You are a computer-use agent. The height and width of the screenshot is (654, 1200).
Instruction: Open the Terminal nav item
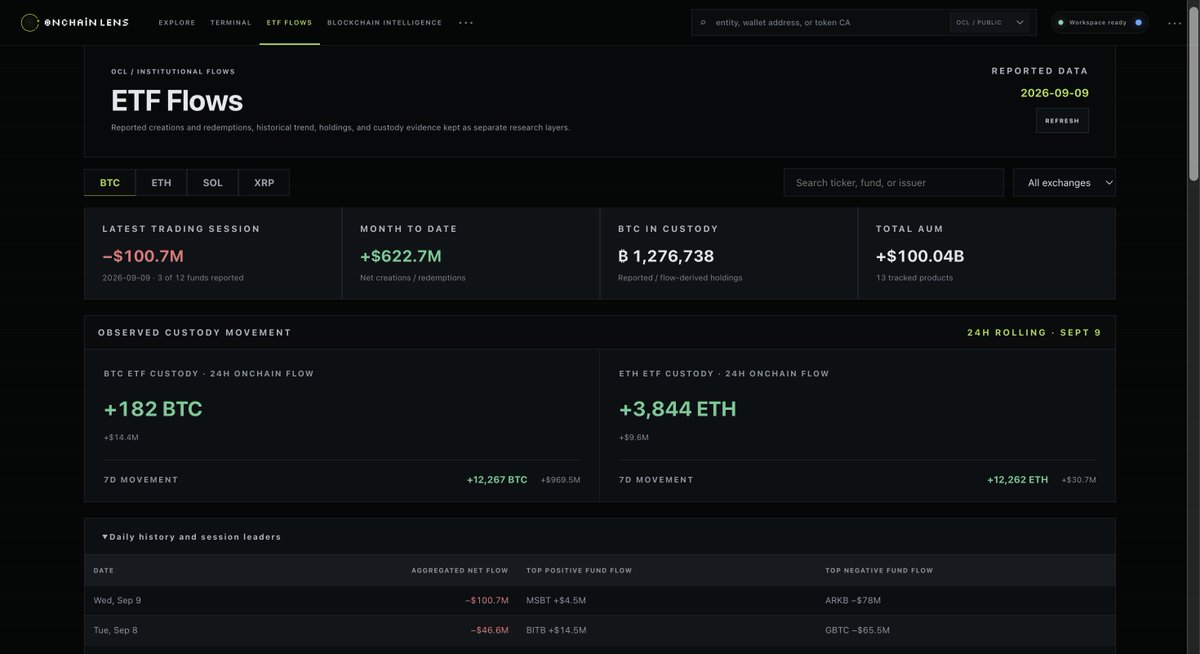pos(231,22)
